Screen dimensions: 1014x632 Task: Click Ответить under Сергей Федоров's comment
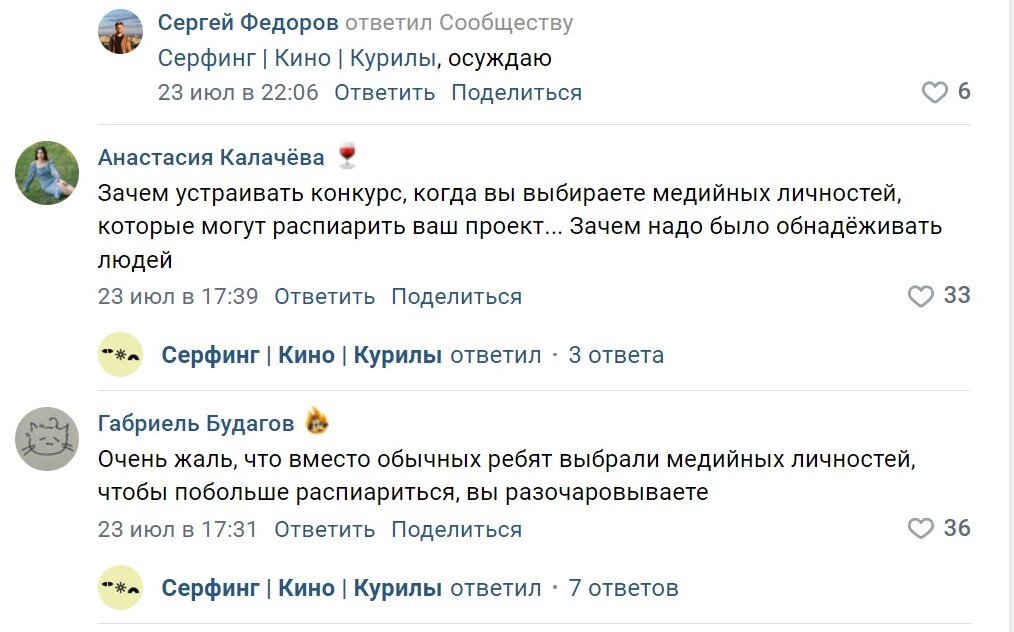[383, 92]
